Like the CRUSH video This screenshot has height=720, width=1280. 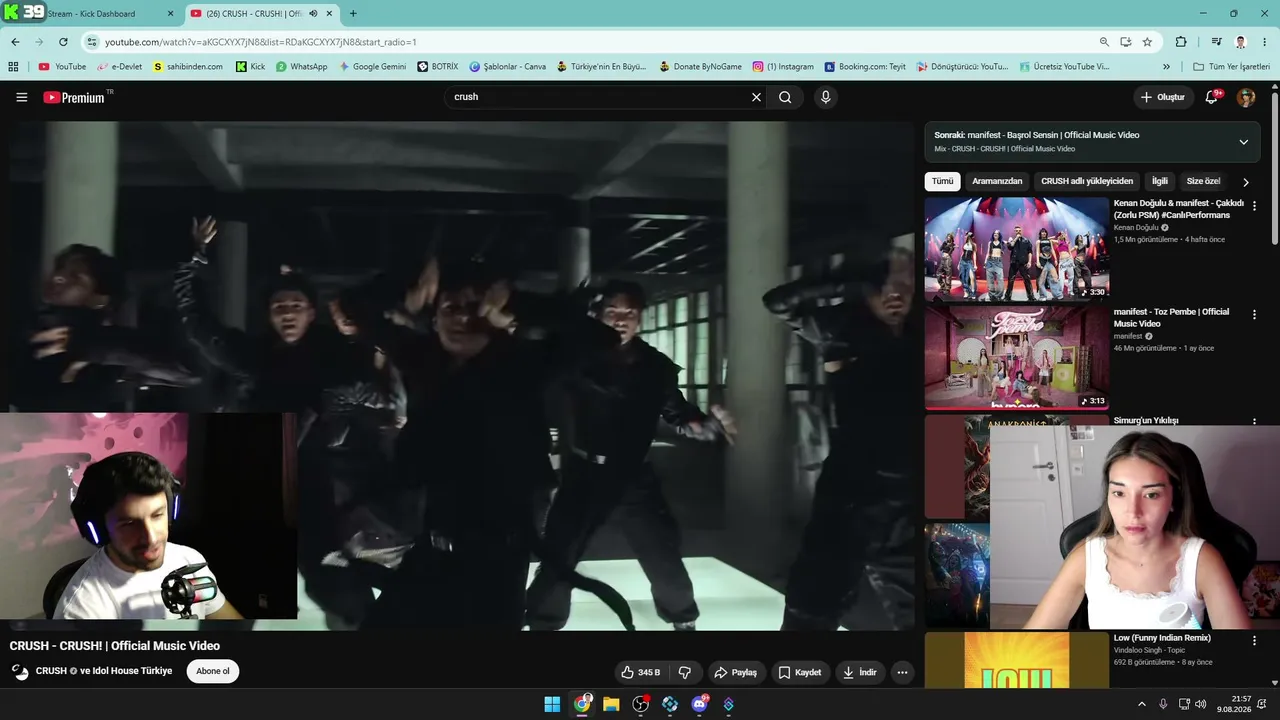pyautogui.click(x=640, y=672)
